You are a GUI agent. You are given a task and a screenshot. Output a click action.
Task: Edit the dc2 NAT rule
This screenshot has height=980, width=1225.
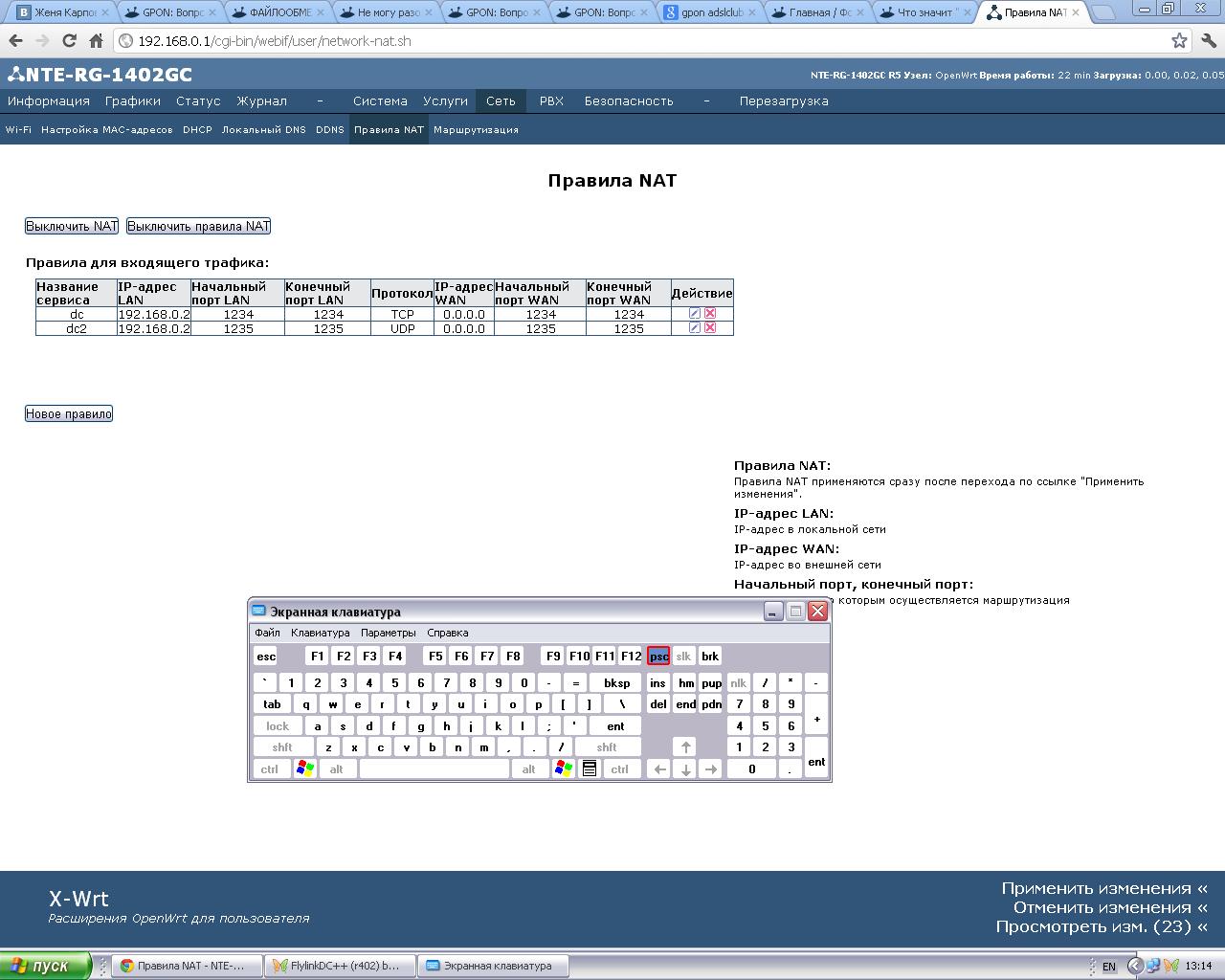click(695, 328)
